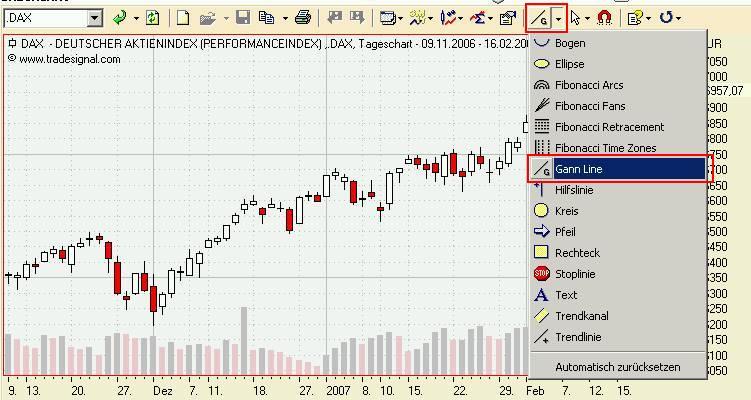Viewport: 751px width, 400px height.
Task: Choose Ellipse from the drawing tools menu
Action: click(617, 64)
